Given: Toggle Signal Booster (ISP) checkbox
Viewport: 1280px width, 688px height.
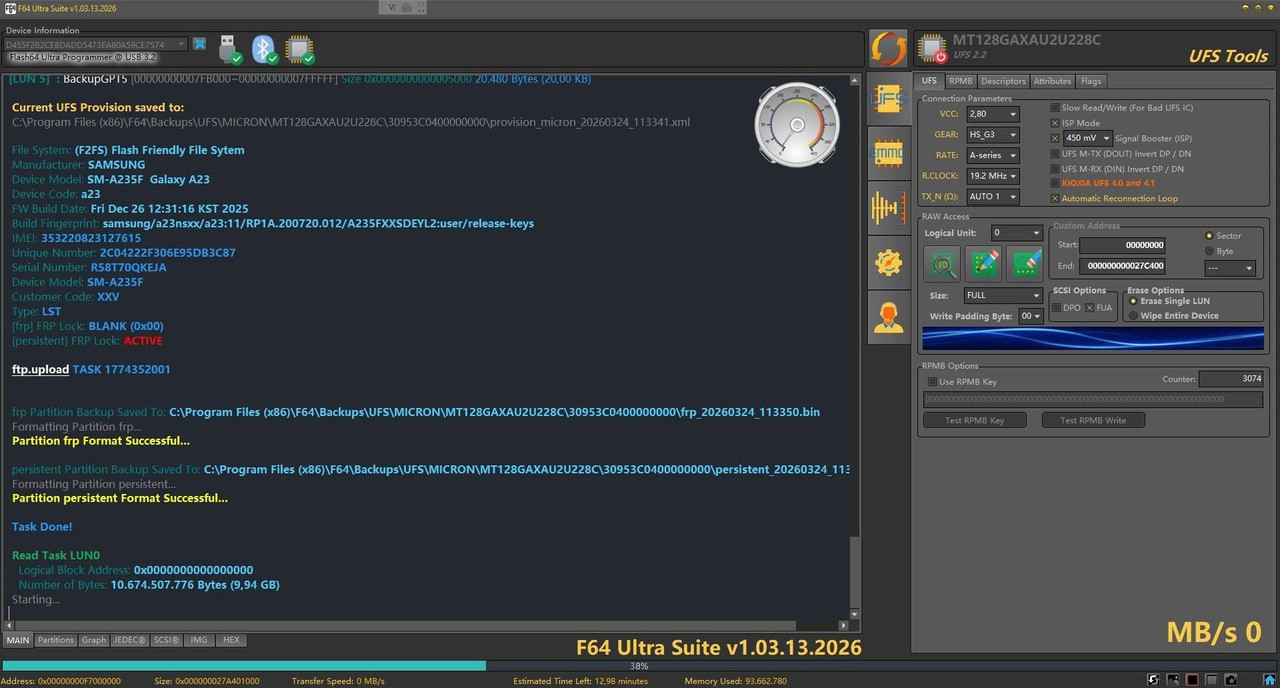Looking at the screenshot, I should coord(1055,138).
